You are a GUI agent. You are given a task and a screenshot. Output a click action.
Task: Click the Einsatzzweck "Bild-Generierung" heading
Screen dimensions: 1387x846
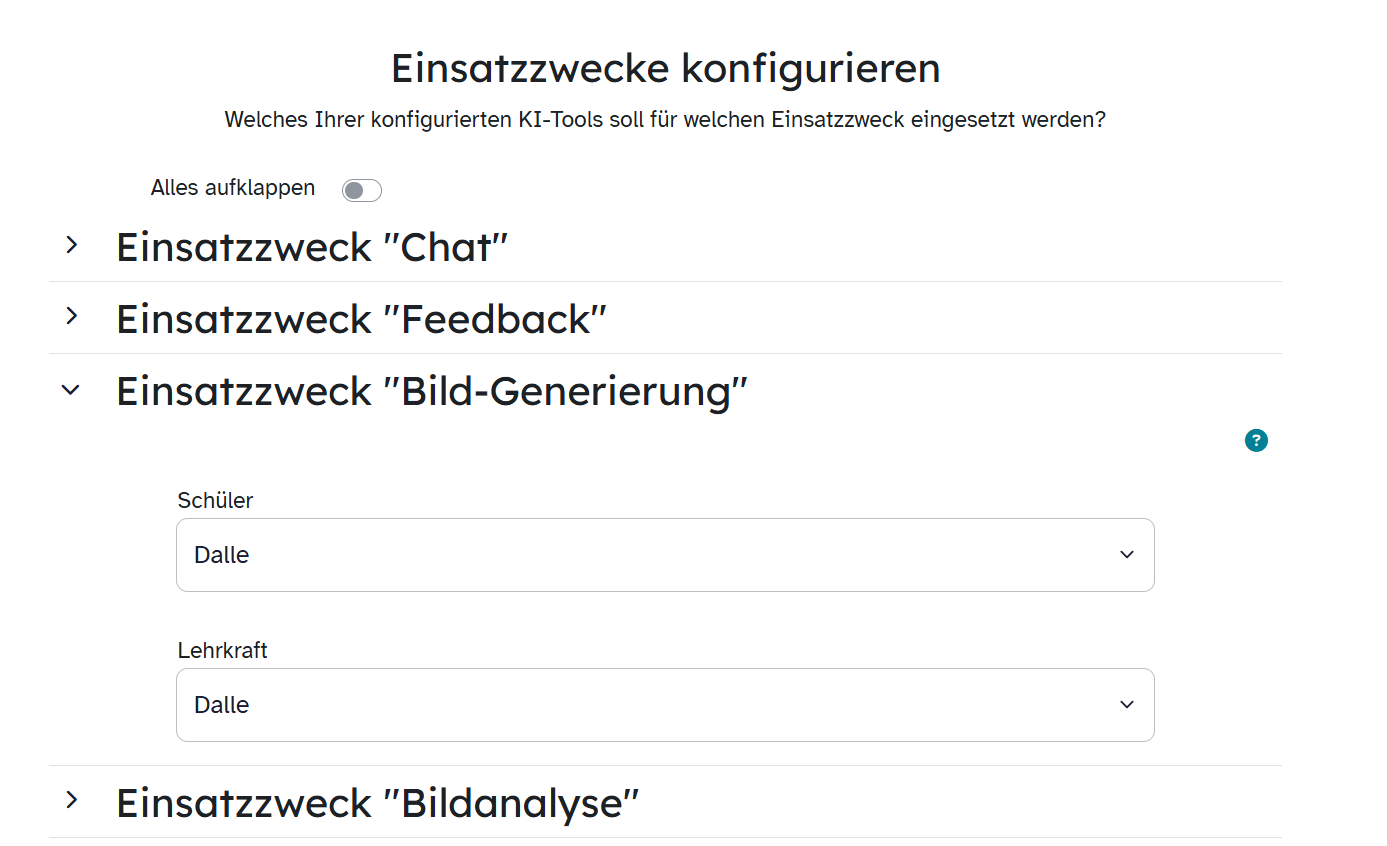click(x=431, y=391)
